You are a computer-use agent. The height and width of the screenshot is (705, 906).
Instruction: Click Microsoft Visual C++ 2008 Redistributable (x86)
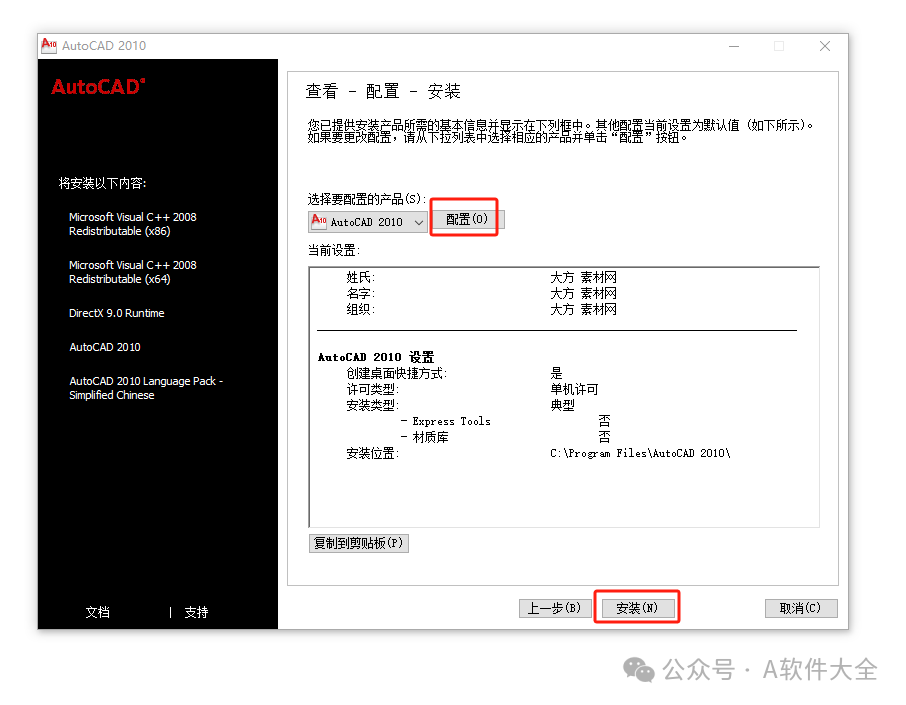click(132, 224)
